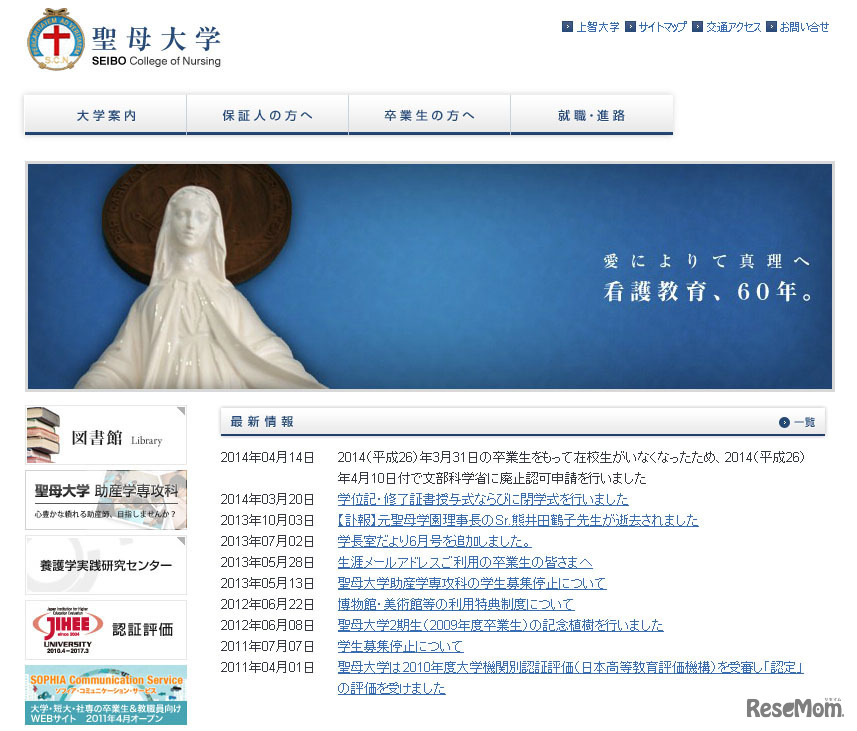Open news 聖母大学助産学専攻科の学生募集停止について

472,583
